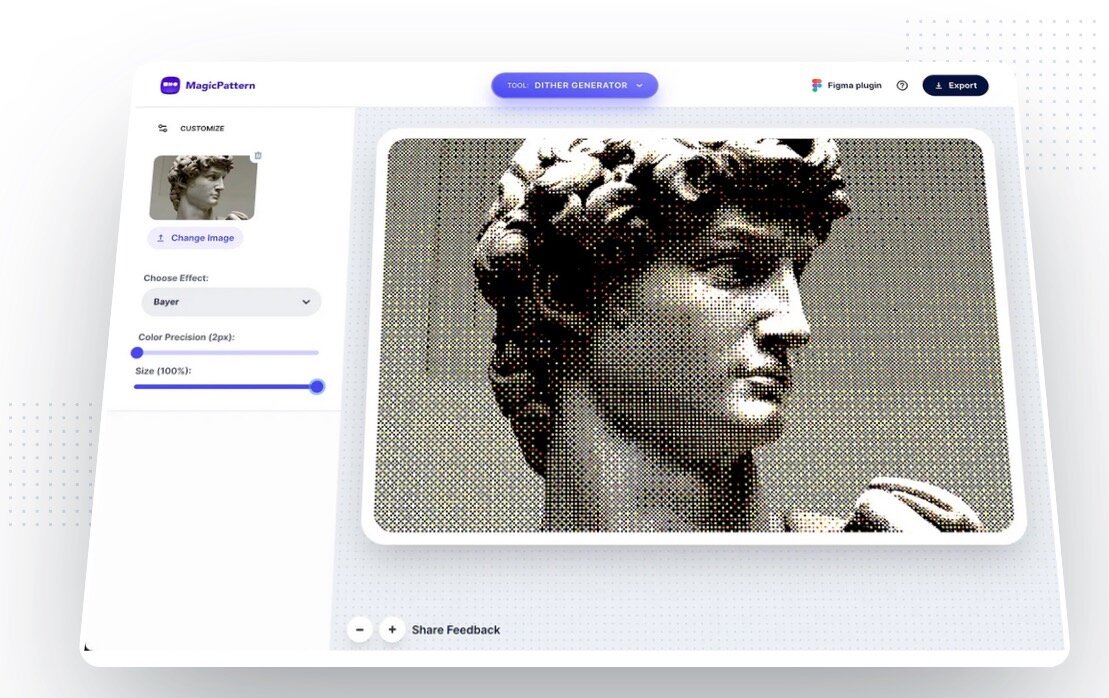Image resolution: width=1109 pixels, height=698 pixels.
Task: Click the MagicPattern logo icon
Action: click(170, 86)
